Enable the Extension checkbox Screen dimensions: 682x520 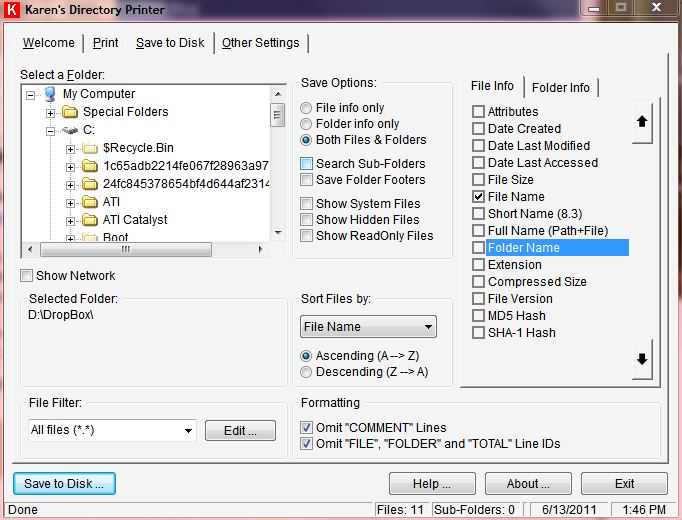pos(478,265)
